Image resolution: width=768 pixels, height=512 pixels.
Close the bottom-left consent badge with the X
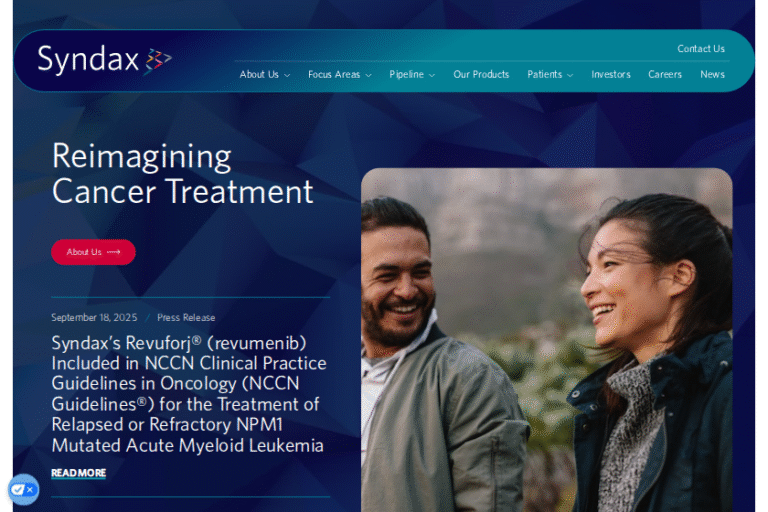[x=30, y=489]
